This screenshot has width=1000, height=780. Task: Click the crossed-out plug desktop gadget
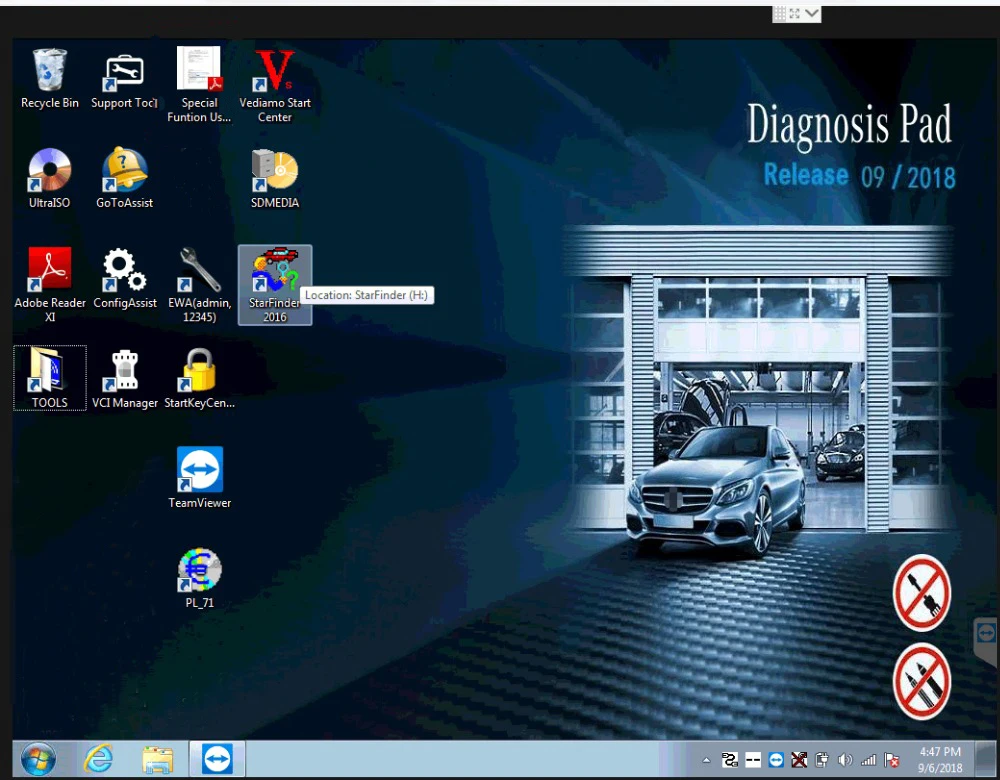[x=922, y=593]
